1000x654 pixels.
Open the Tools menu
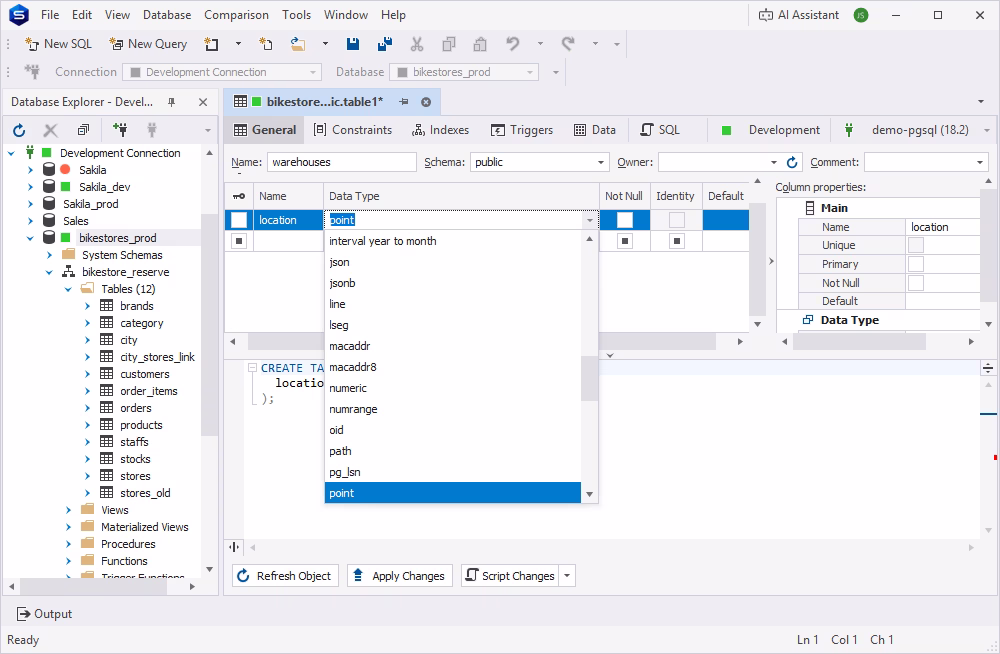click(297, 15)
